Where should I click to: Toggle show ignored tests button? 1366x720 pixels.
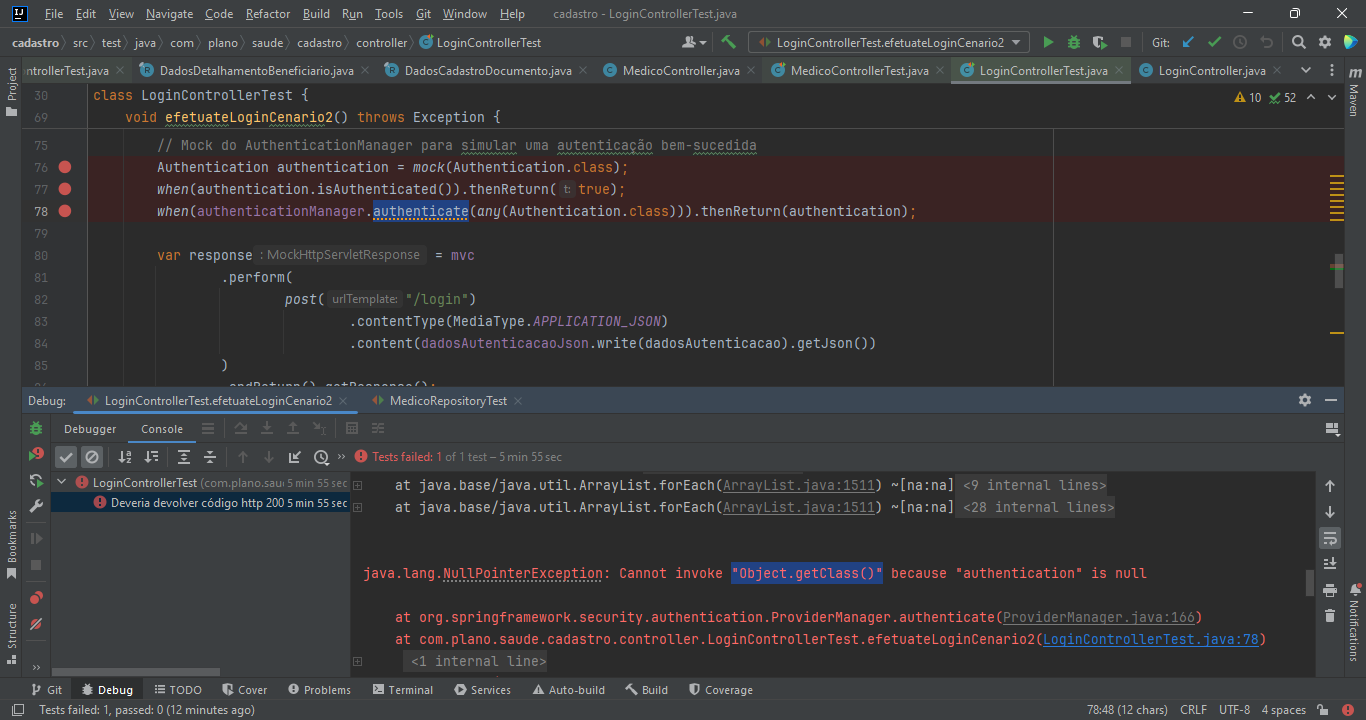coord(92,457)
